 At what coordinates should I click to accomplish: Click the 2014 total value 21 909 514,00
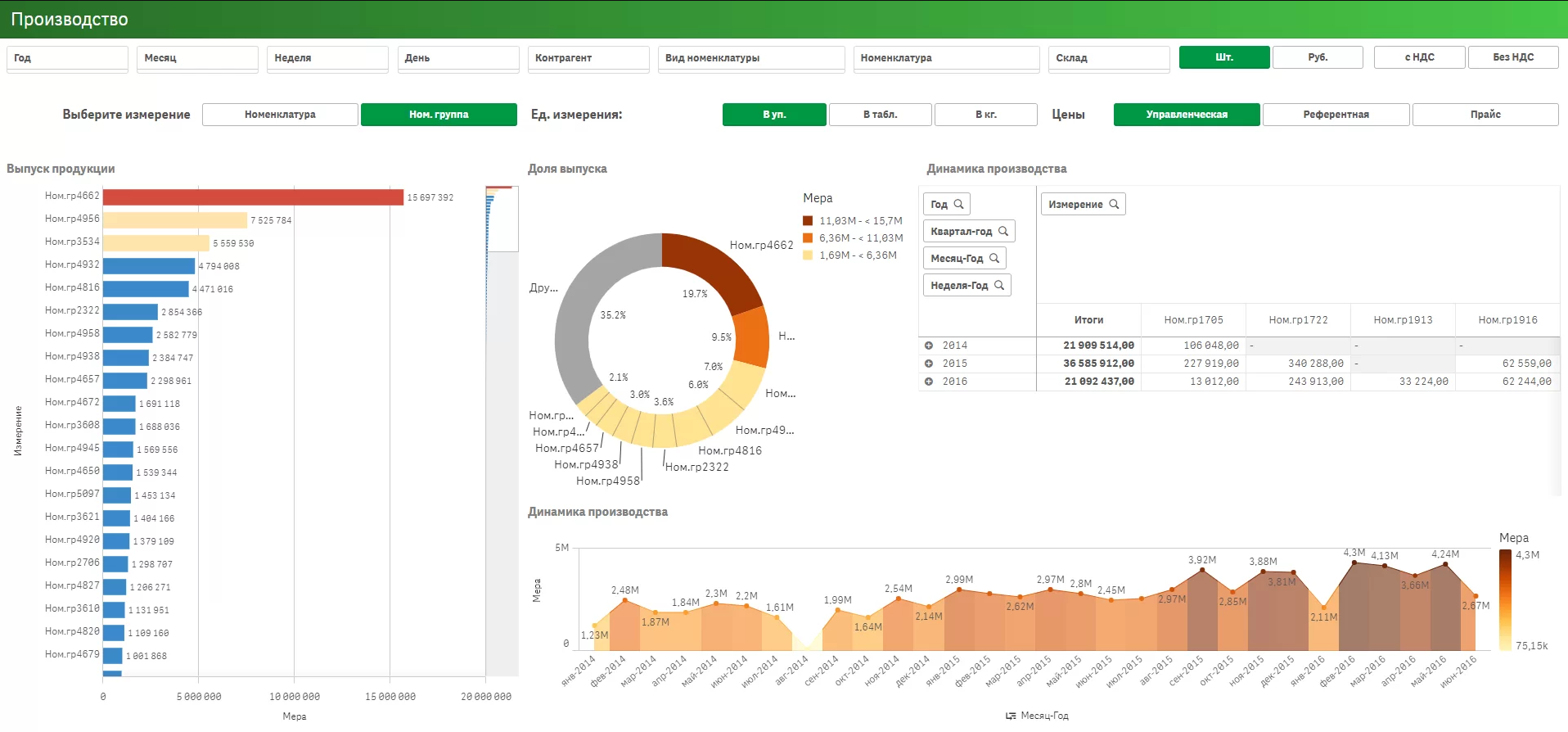coord(1098,346)
